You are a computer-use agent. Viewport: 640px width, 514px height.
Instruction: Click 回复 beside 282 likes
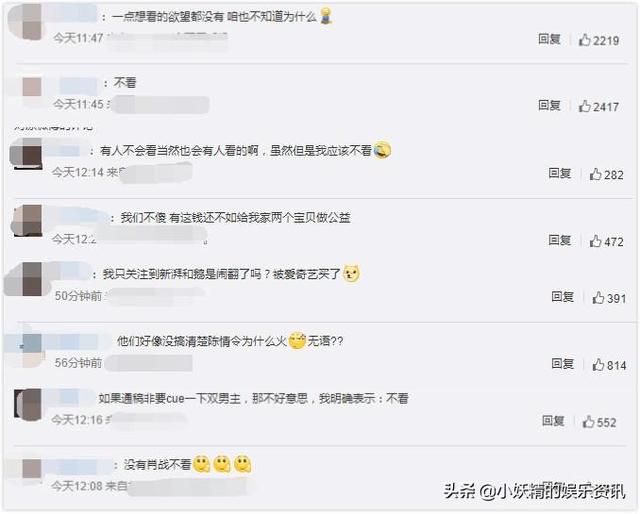[x=560, y=174]
